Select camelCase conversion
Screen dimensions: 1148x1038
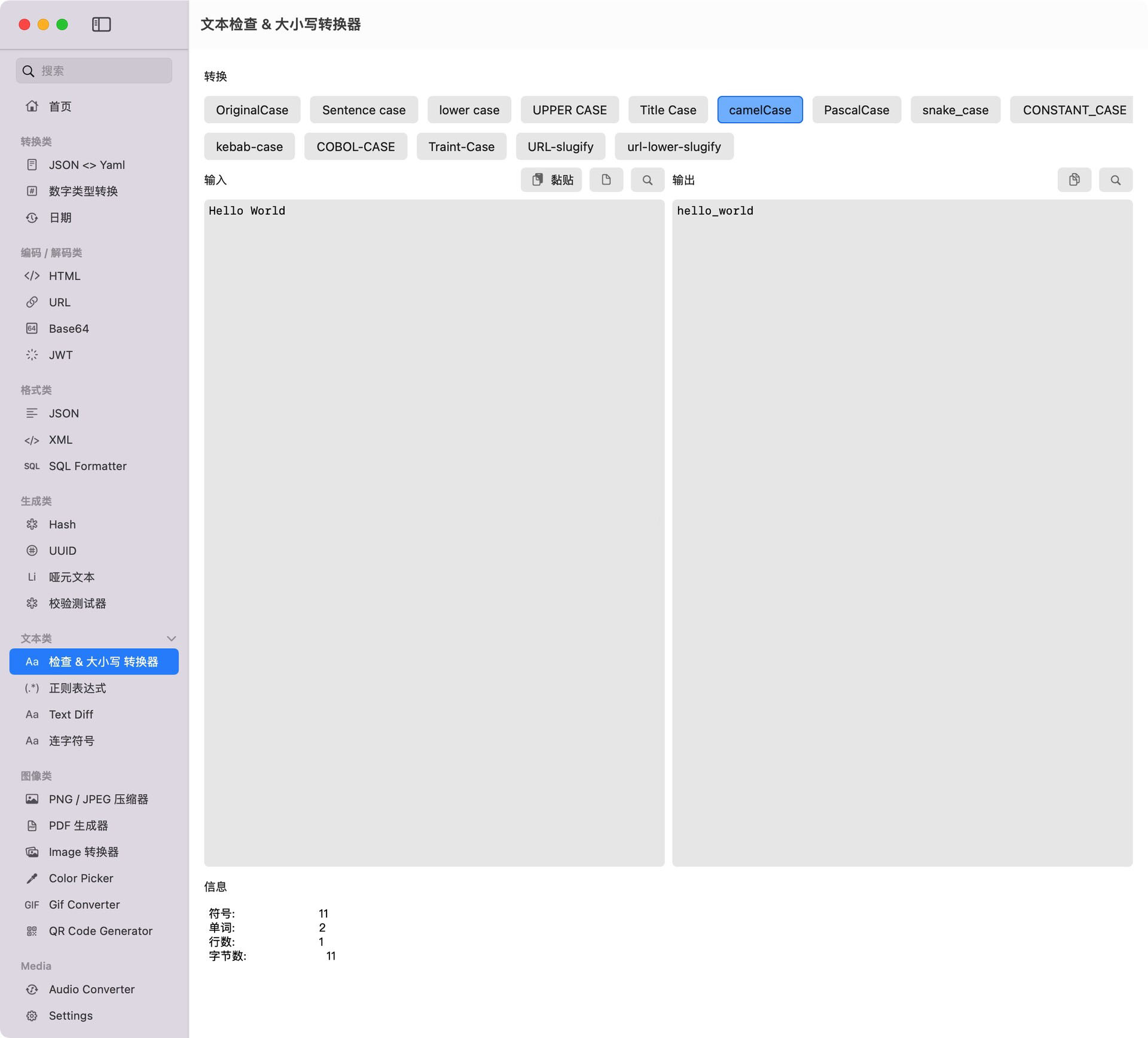click(x=760, y=110)
